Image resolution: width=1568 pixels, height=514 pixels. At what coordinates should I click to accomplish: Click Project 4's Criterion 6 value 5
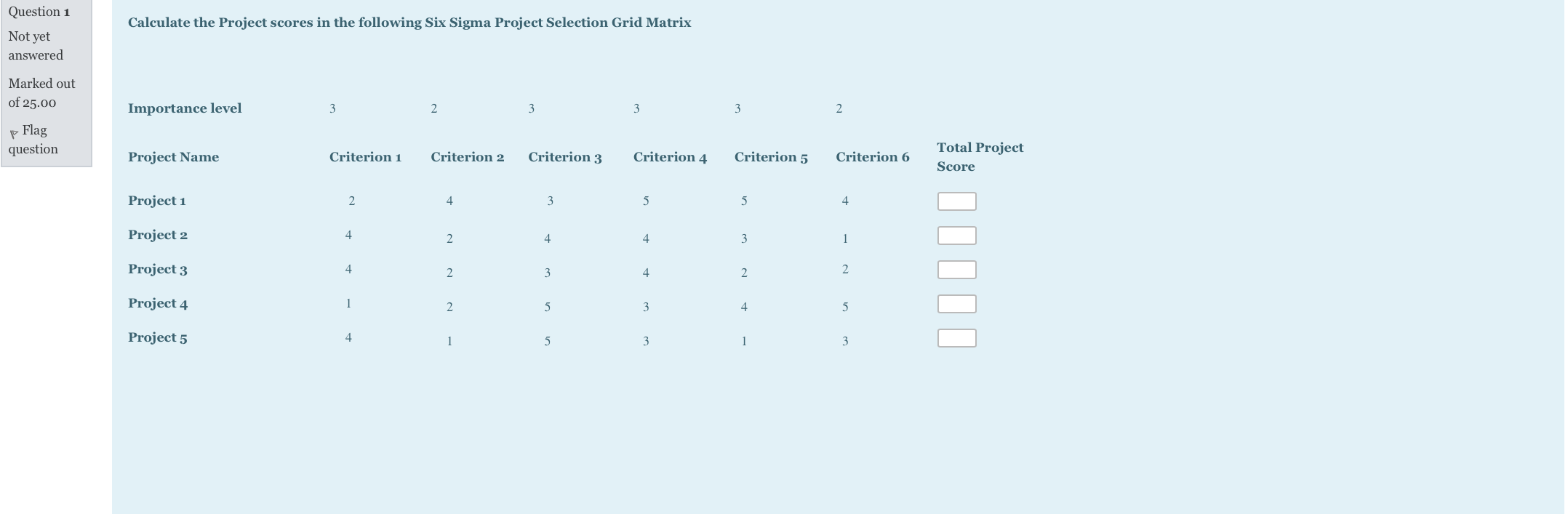click(845, 307)
